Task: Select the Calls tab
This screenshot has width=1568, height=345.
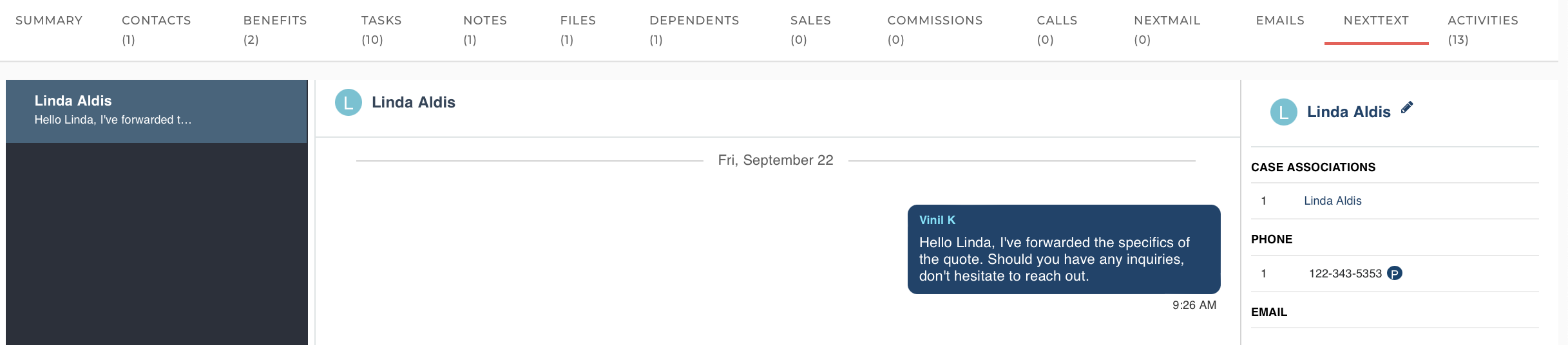Action: click(1057, 30)
